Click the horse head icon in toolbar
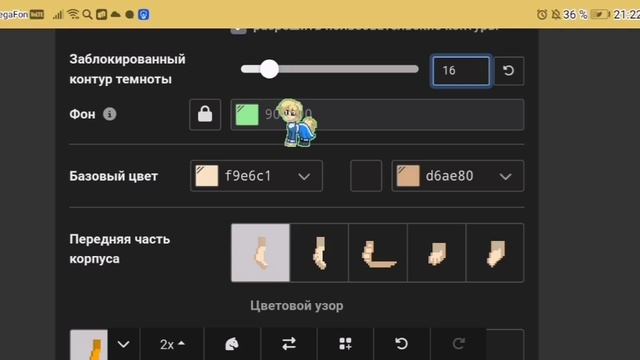The width and height of the screenshot is (640, 360). tap(232, 344)
